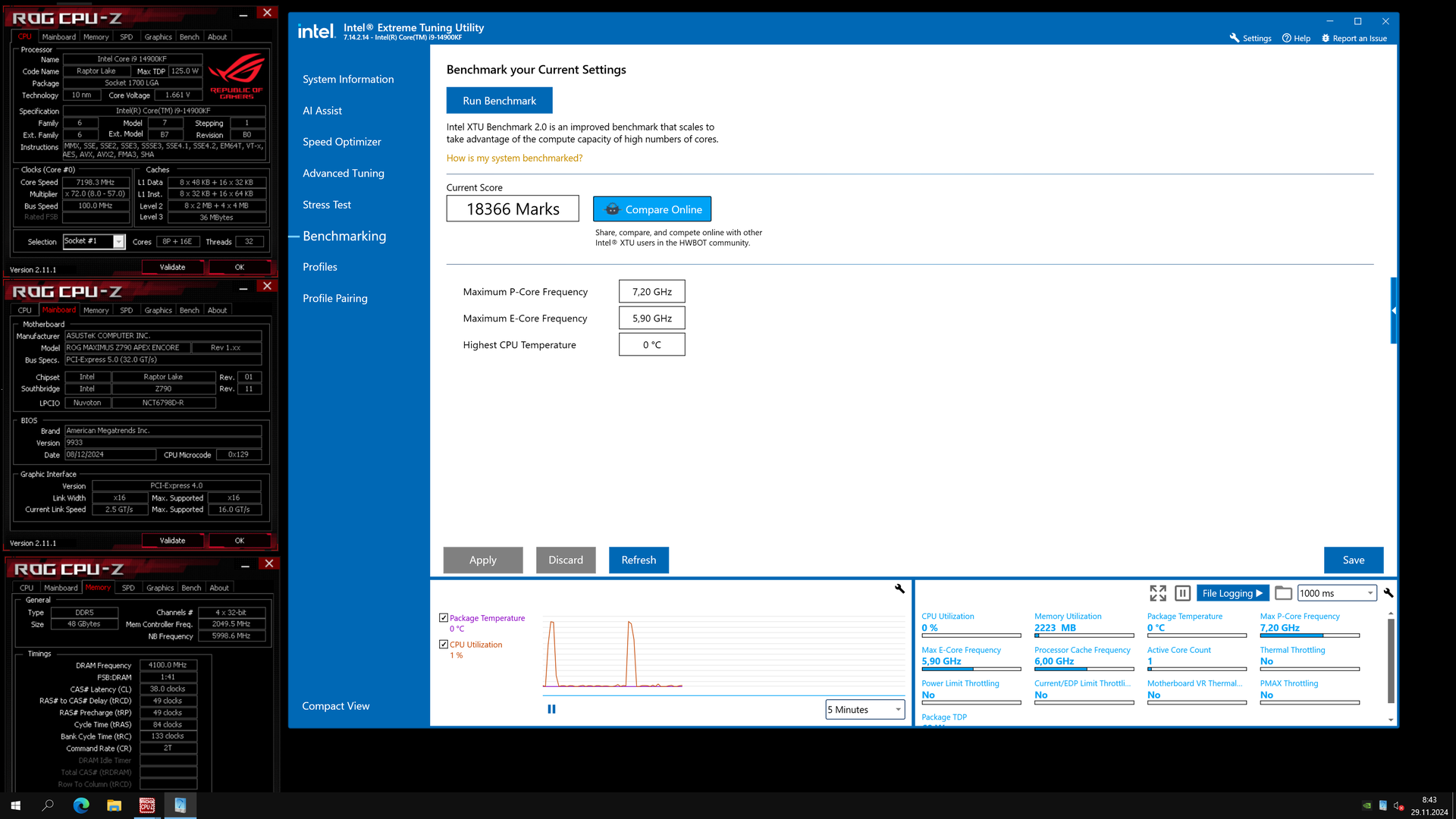Image resolution: width=1456 pixels, height=819 pixels.
Task: Open CPU tab in bottom CPU-Z window
Action: [27, 588]
